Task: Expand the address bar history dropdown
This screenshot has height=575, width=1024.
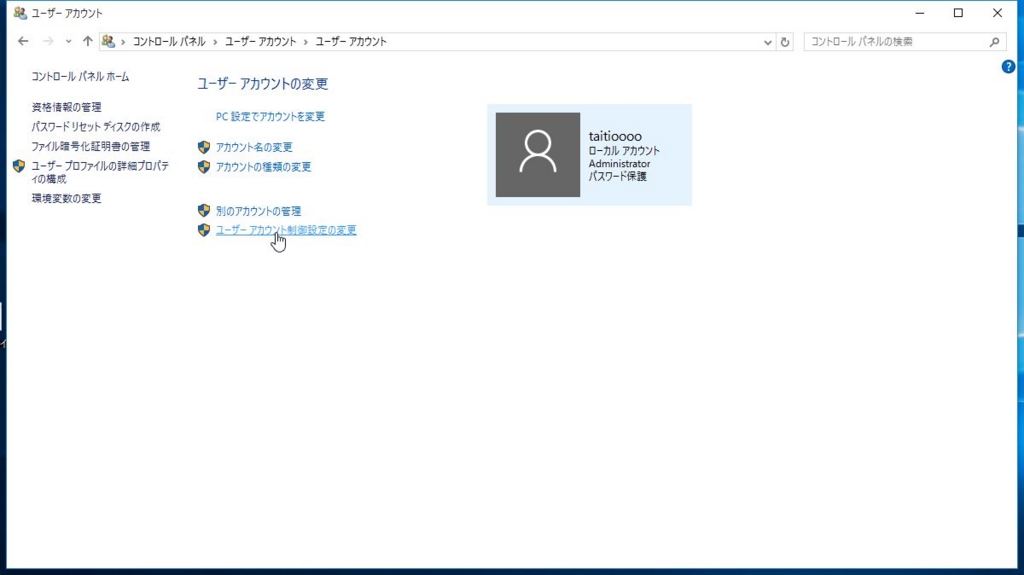Action: click(x=767, y=42)
